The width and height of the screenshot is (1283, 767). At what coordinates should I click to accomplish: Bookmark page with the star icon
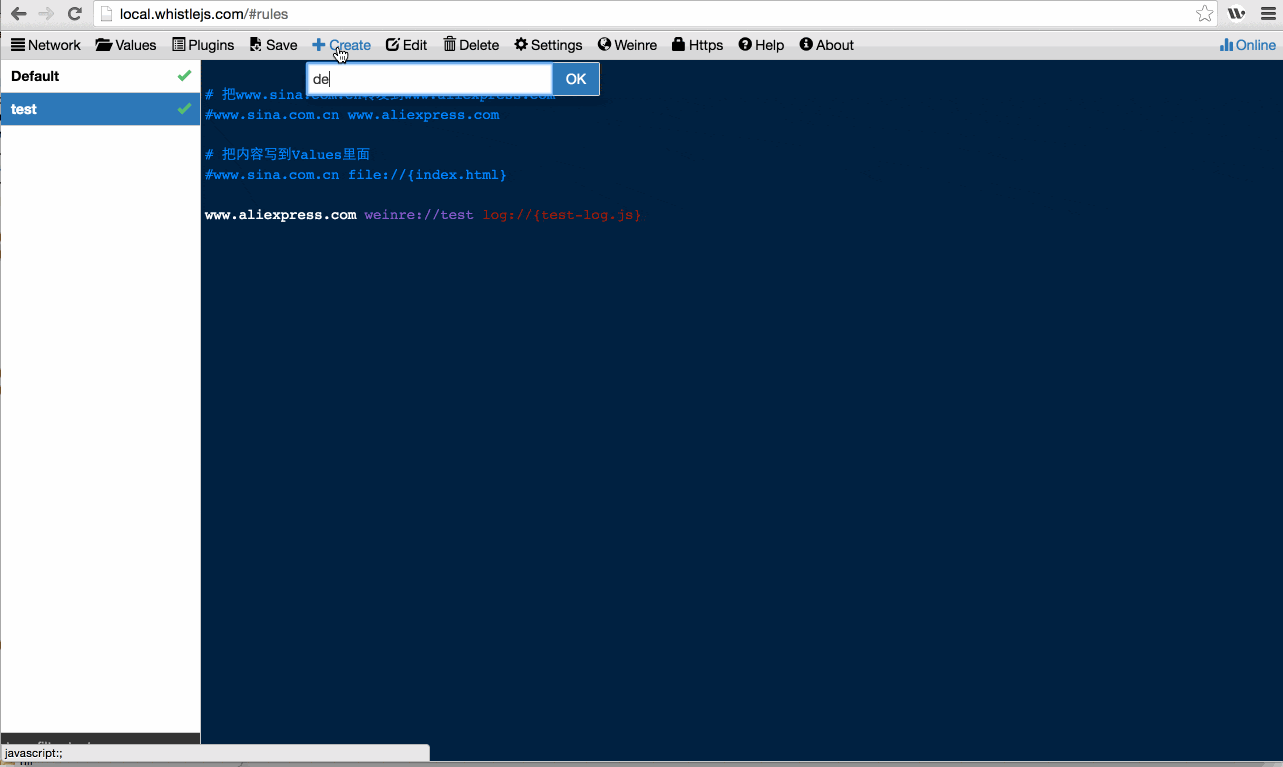tap(1204, 14)
